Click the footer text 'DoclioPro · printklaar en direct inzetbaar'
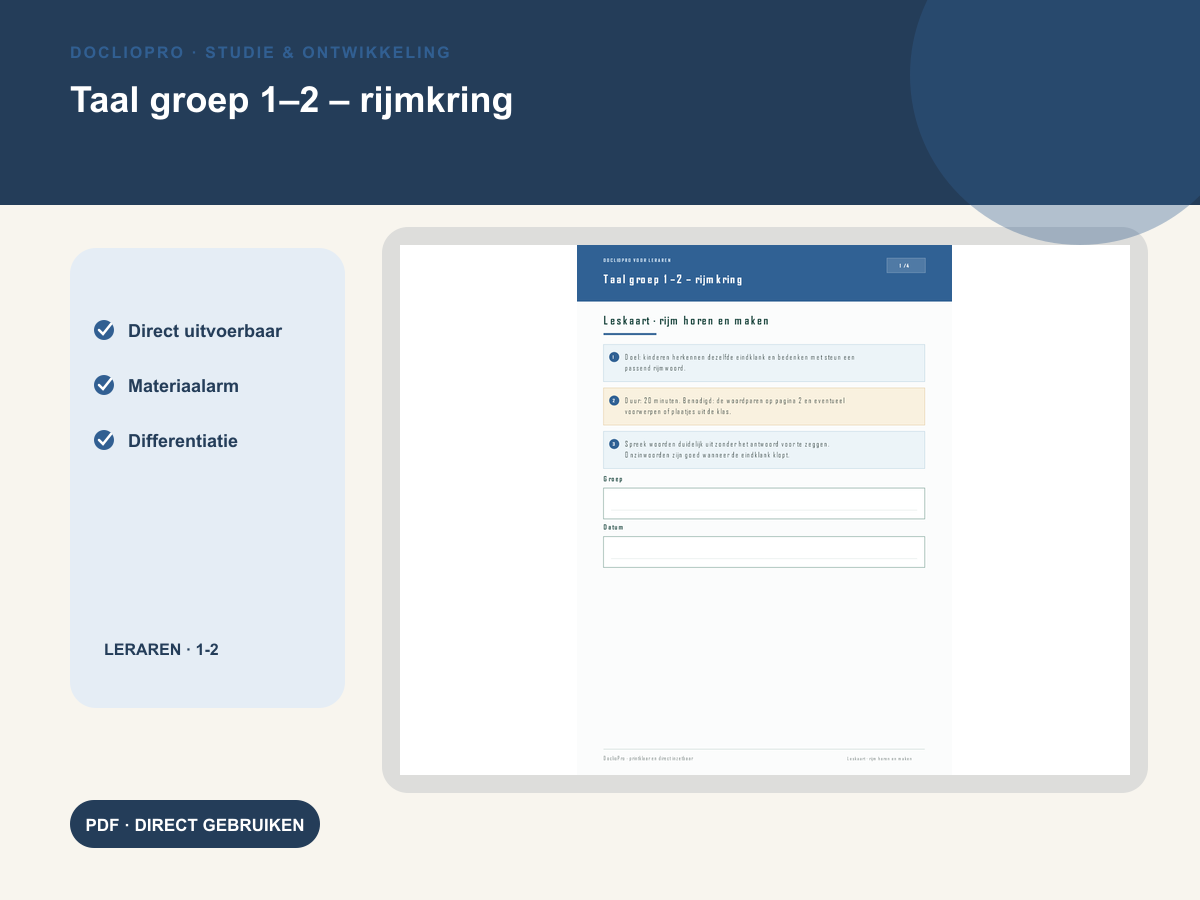The height and width of the screenshot is (900, 1200). [648, 759]
